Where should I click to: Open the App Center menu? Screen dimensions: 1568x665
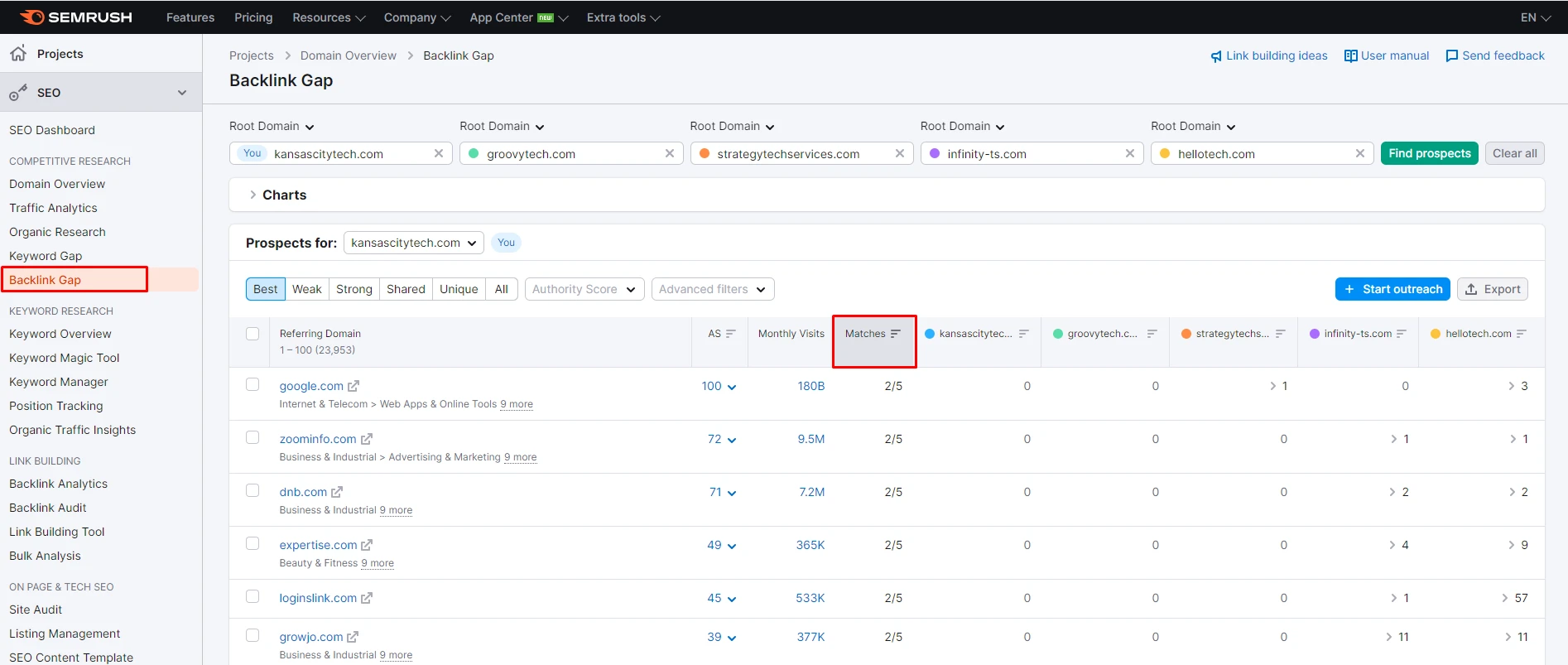click(519, 17)
